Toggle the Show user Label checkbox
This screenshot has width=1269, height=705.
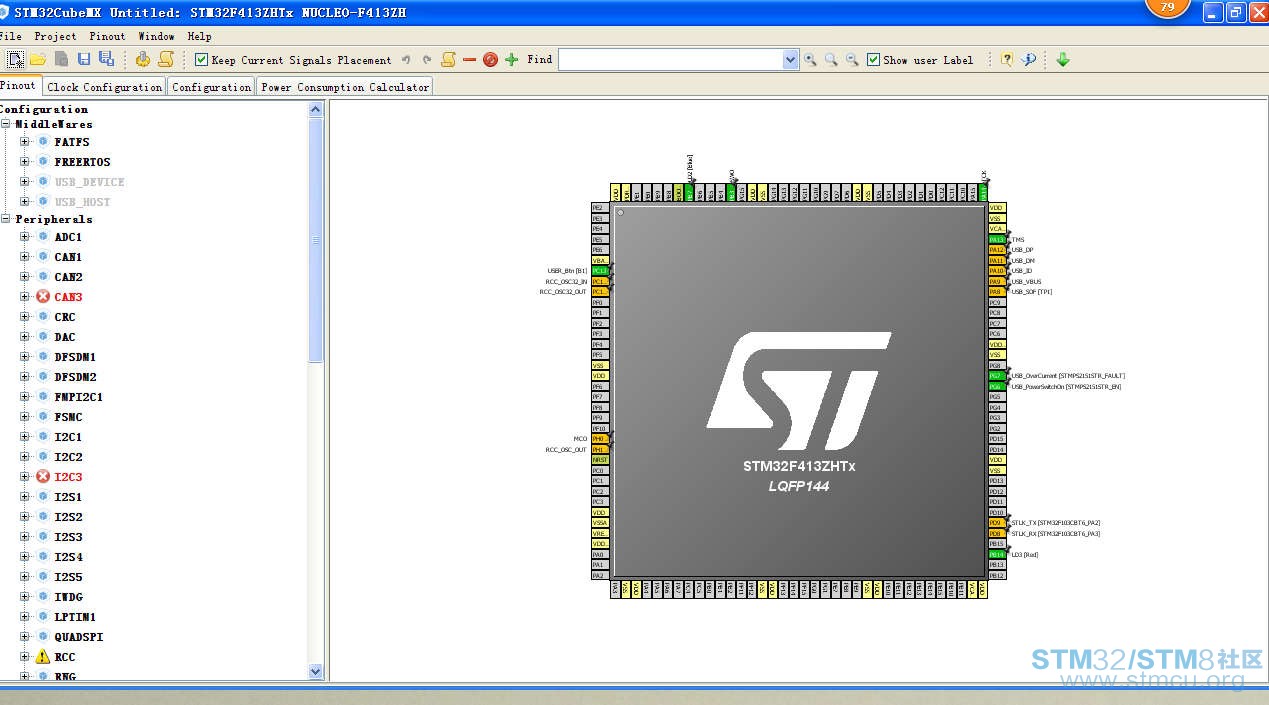874,60
